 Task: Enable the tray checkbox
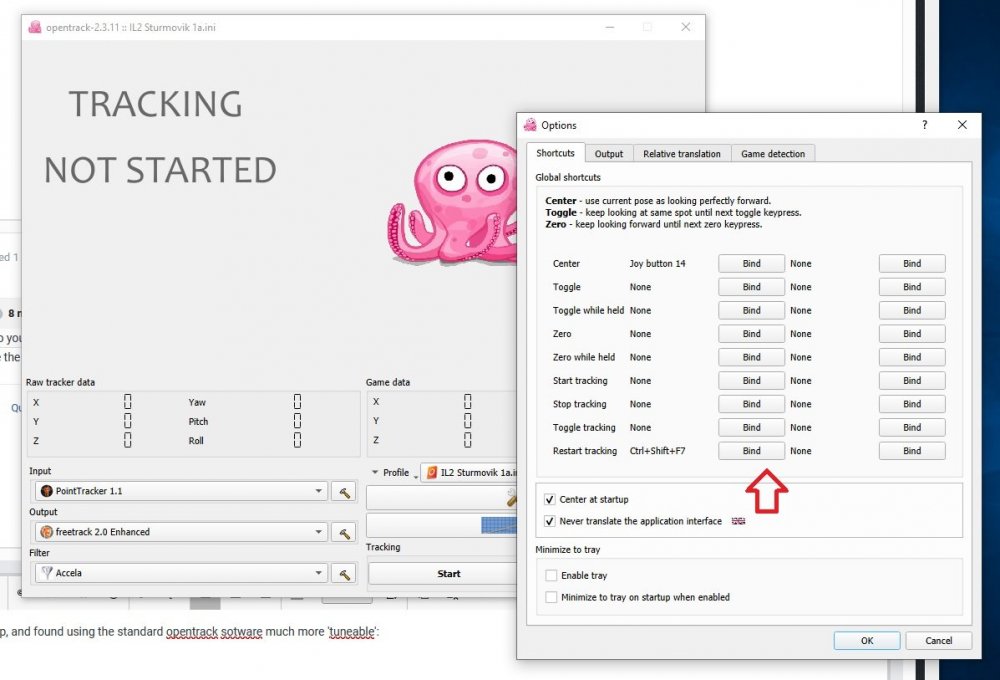(551, 575)
